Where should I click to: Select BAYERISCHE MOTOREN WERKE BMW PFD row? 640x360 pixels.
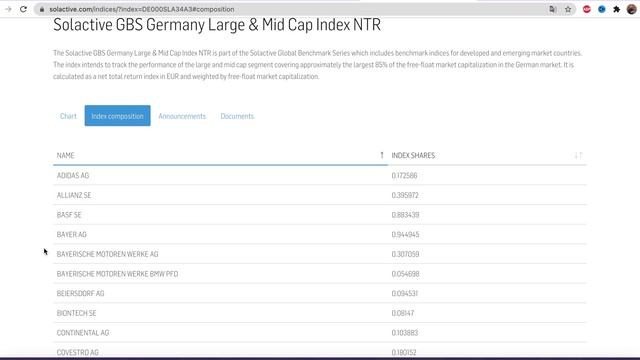point(118,273)
